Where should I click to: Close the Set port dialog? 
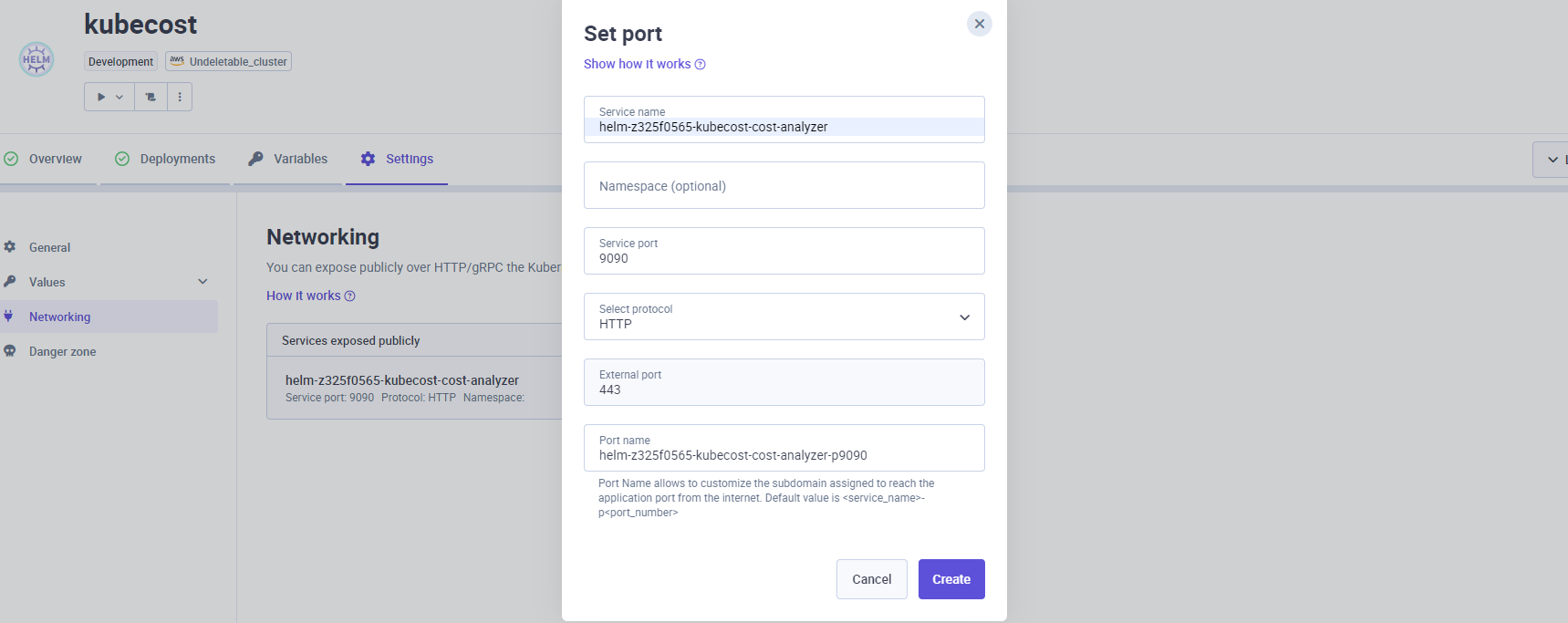point(979,24)
